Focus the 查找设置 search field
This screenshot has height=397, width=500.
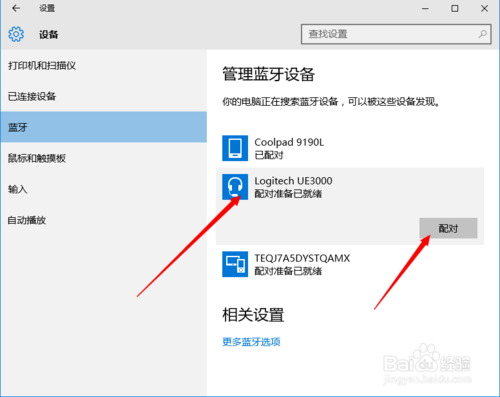point(396,34)
